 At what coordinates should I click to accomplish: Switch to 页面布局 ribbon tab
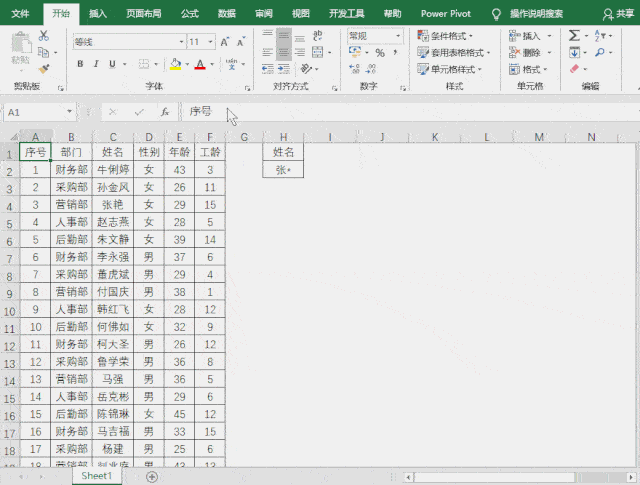(x=143, y=13)
